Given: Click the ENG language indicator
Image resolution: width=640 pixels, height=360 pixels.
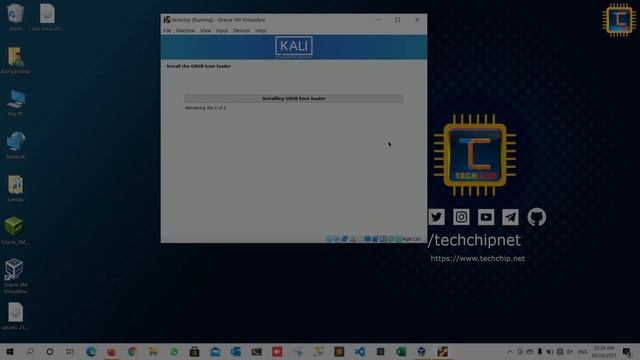Looking at the screenshot, I should tap(582, 351).
